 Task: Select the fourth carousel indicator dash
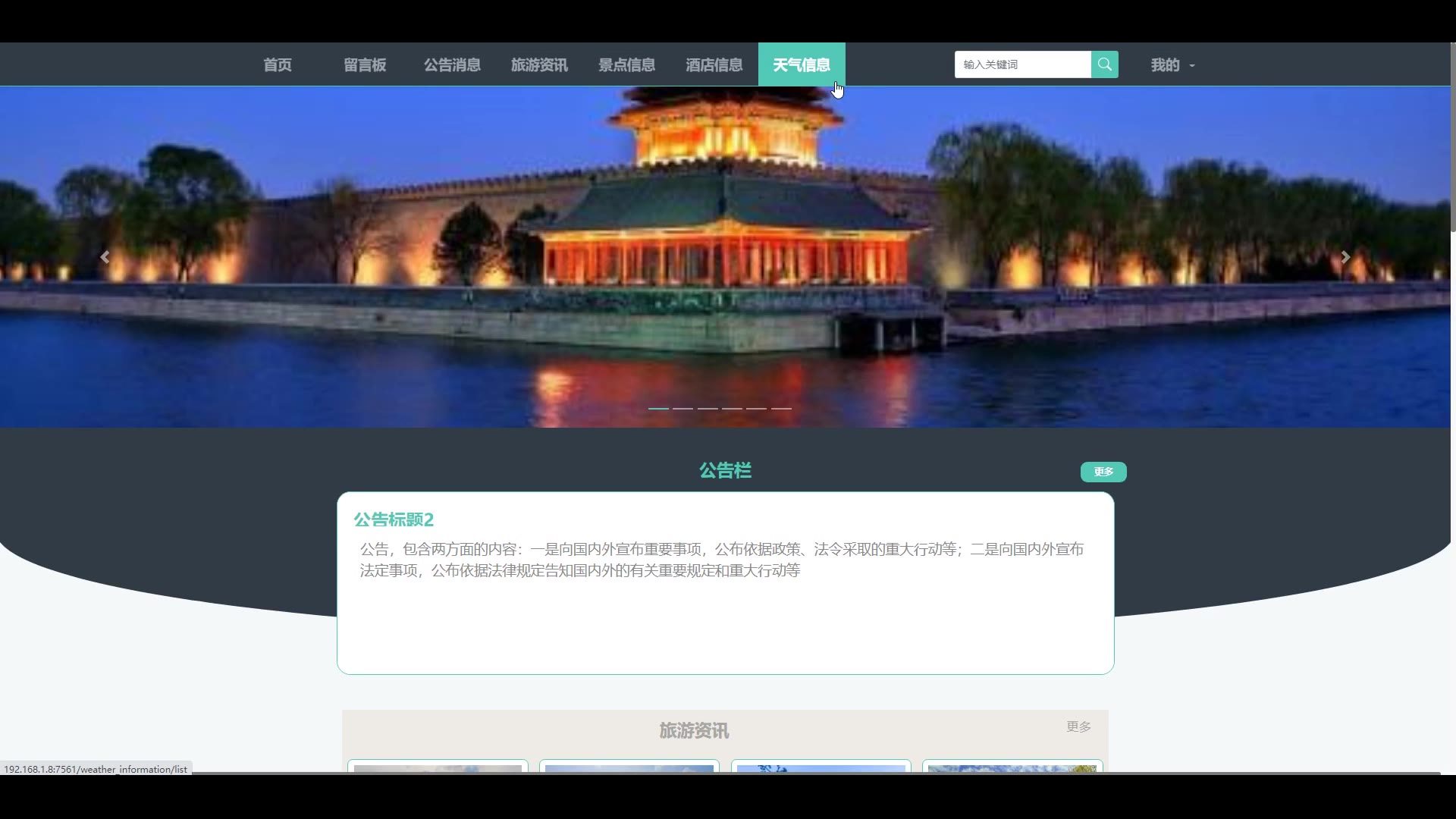point(732,408)
